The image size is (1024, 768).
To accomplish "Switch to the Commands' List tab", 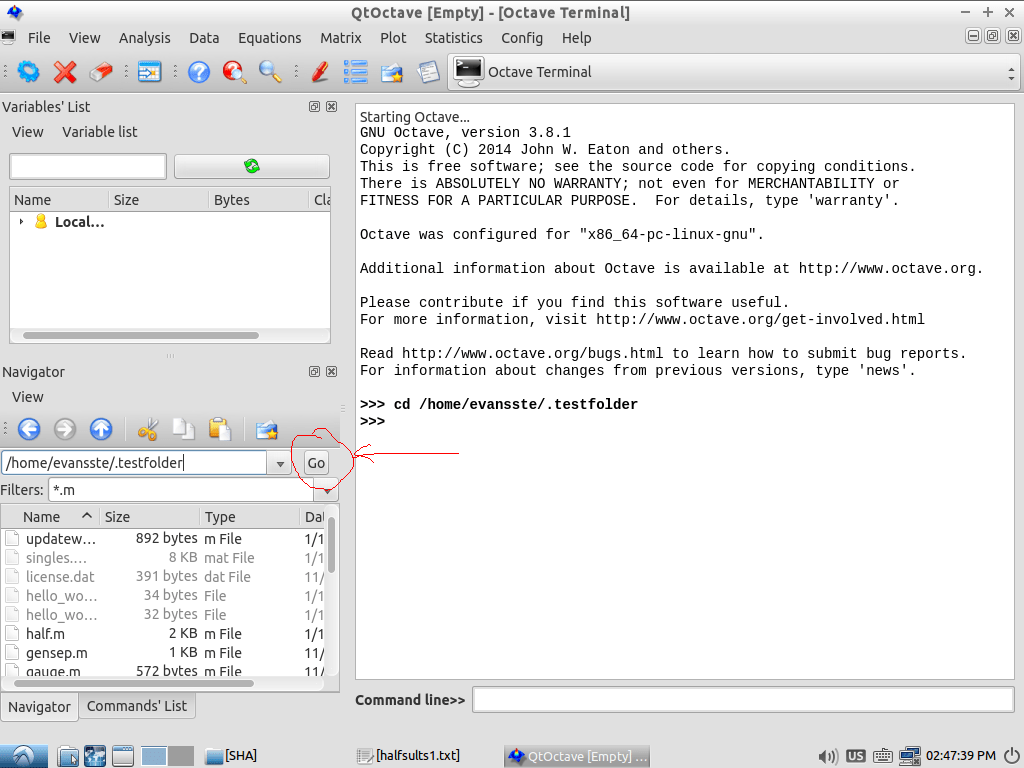I will click(137, 706).
